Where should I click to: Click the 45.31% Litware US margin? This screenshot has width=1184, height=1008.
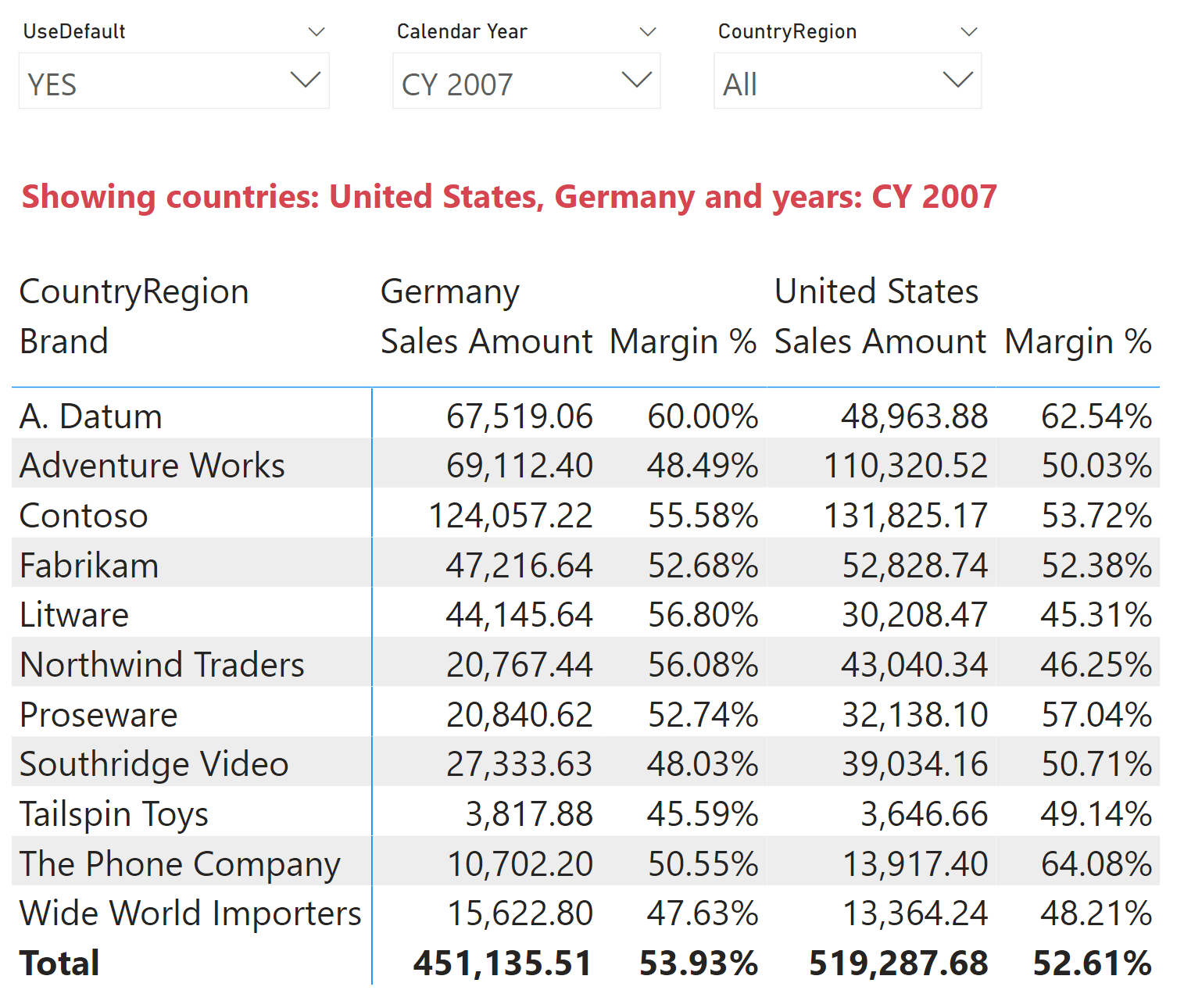point(1096,615)
